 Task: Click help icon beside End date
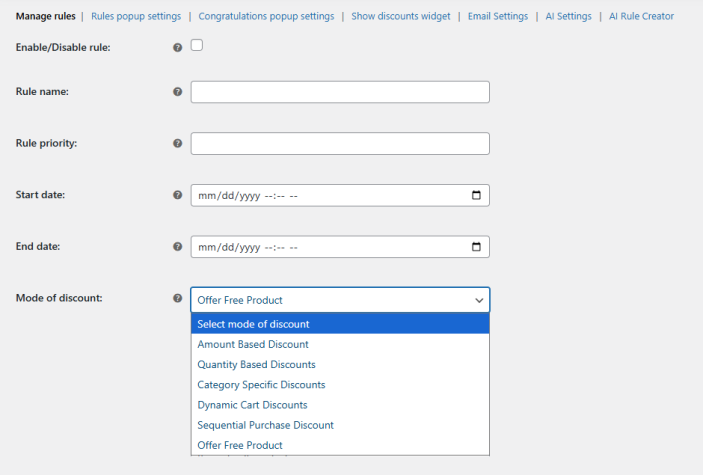(x=178, y=246)
